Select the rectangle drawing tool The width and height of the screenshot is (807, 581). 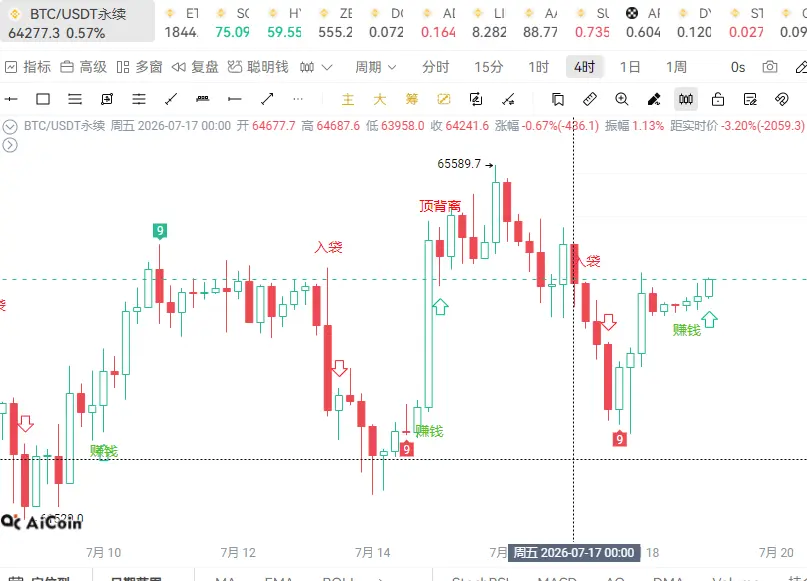coord(43,99)
